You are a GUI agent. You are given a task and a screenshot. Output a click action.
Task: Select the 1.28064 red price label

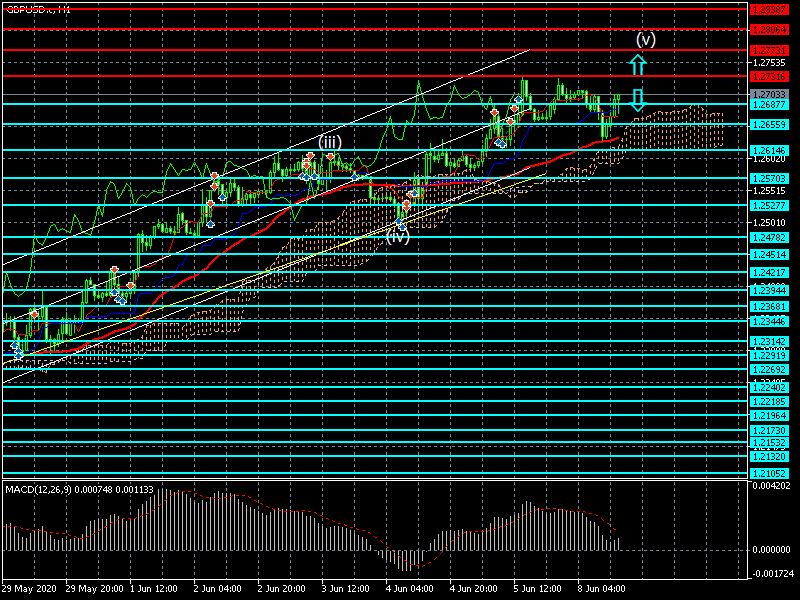pos(769,30)
